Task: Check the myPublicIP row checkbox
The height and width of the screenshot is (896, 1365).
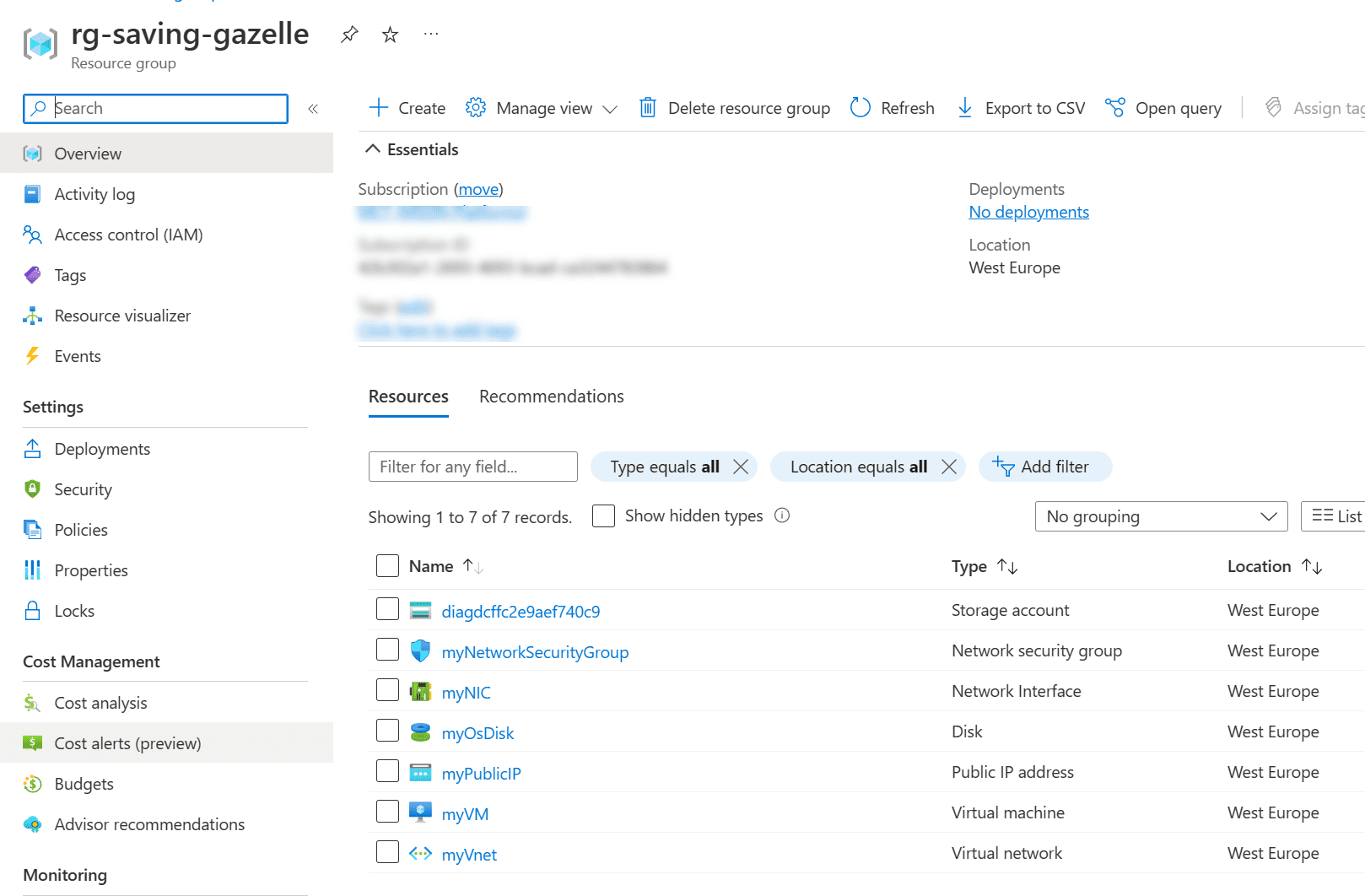Action: click(x=387, y=771)
